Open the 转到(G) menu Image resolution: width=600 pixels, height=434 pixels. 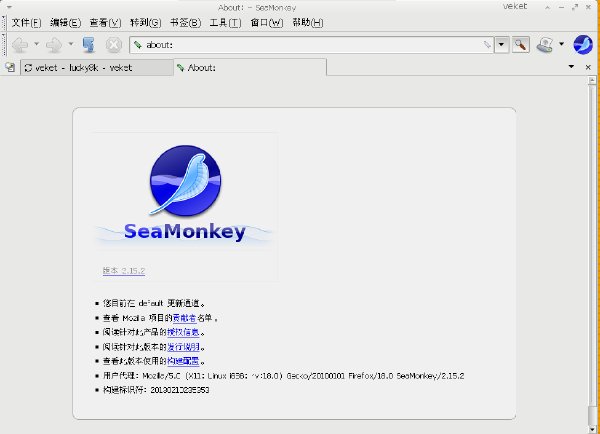click(x=145, y=23)
